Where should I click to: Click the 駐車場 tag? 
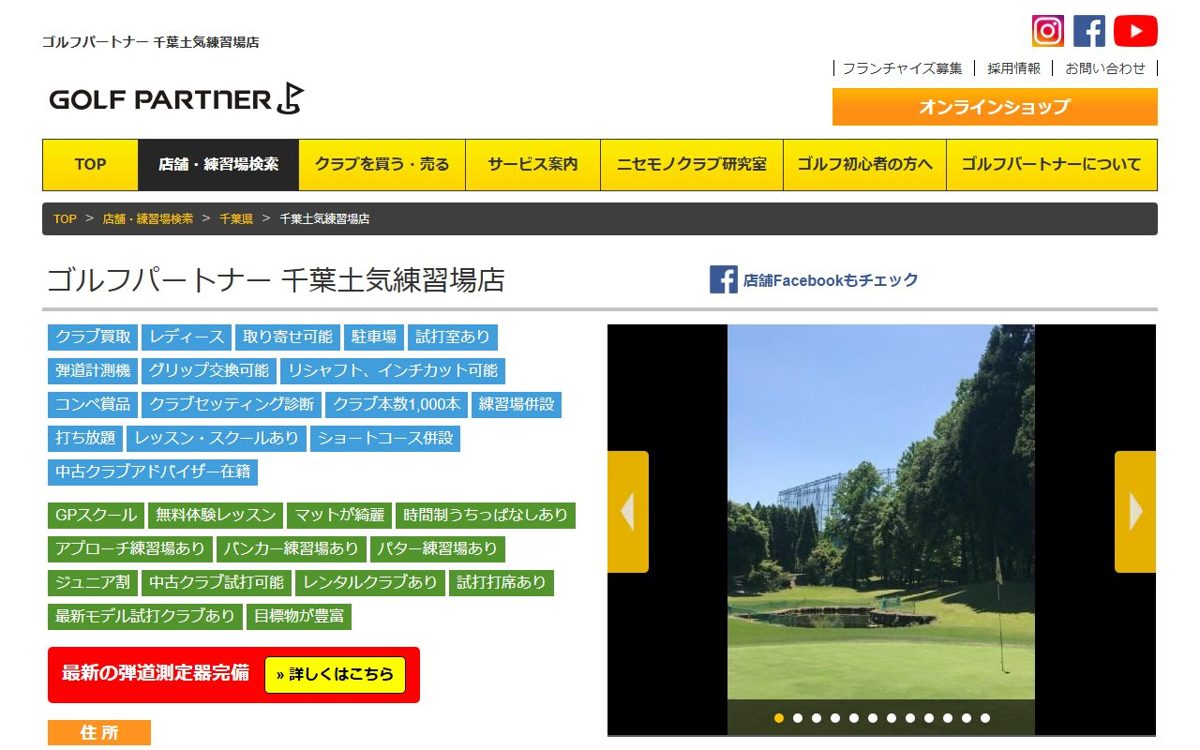pos(374,337)
